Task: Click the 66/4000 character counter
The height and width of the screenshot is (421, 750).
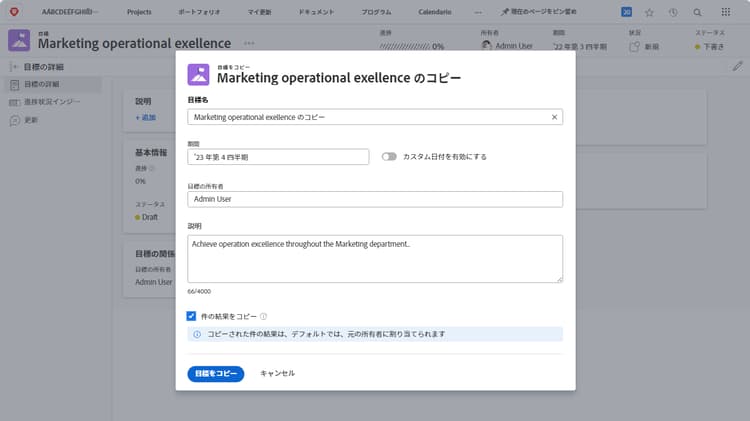Action: 199,291
